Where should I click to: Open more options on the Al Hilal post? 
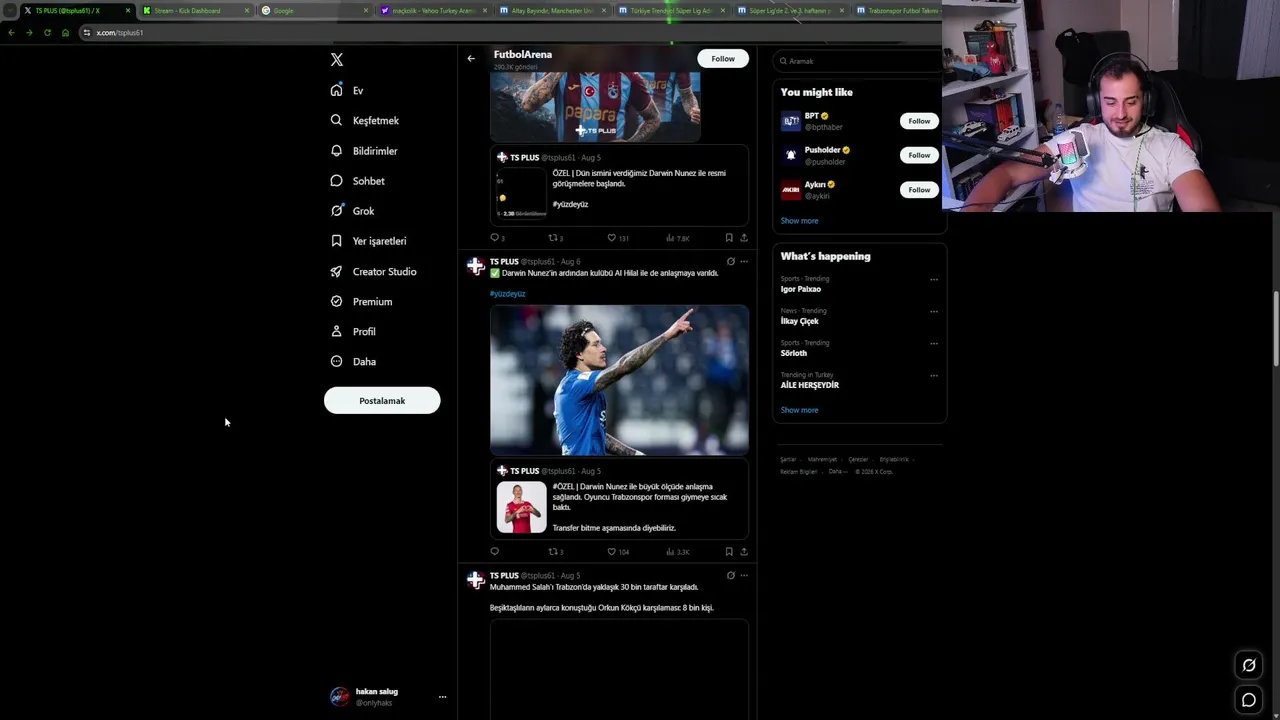[x=744, y=262]
